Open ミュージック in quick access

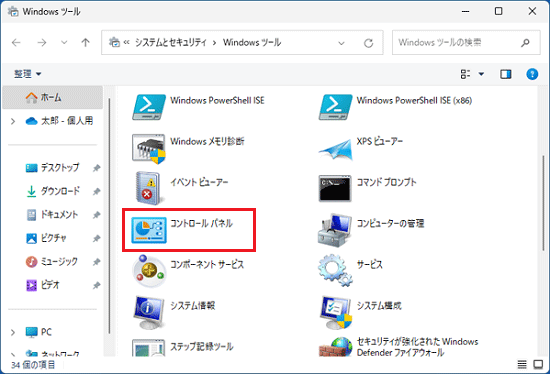52,262
